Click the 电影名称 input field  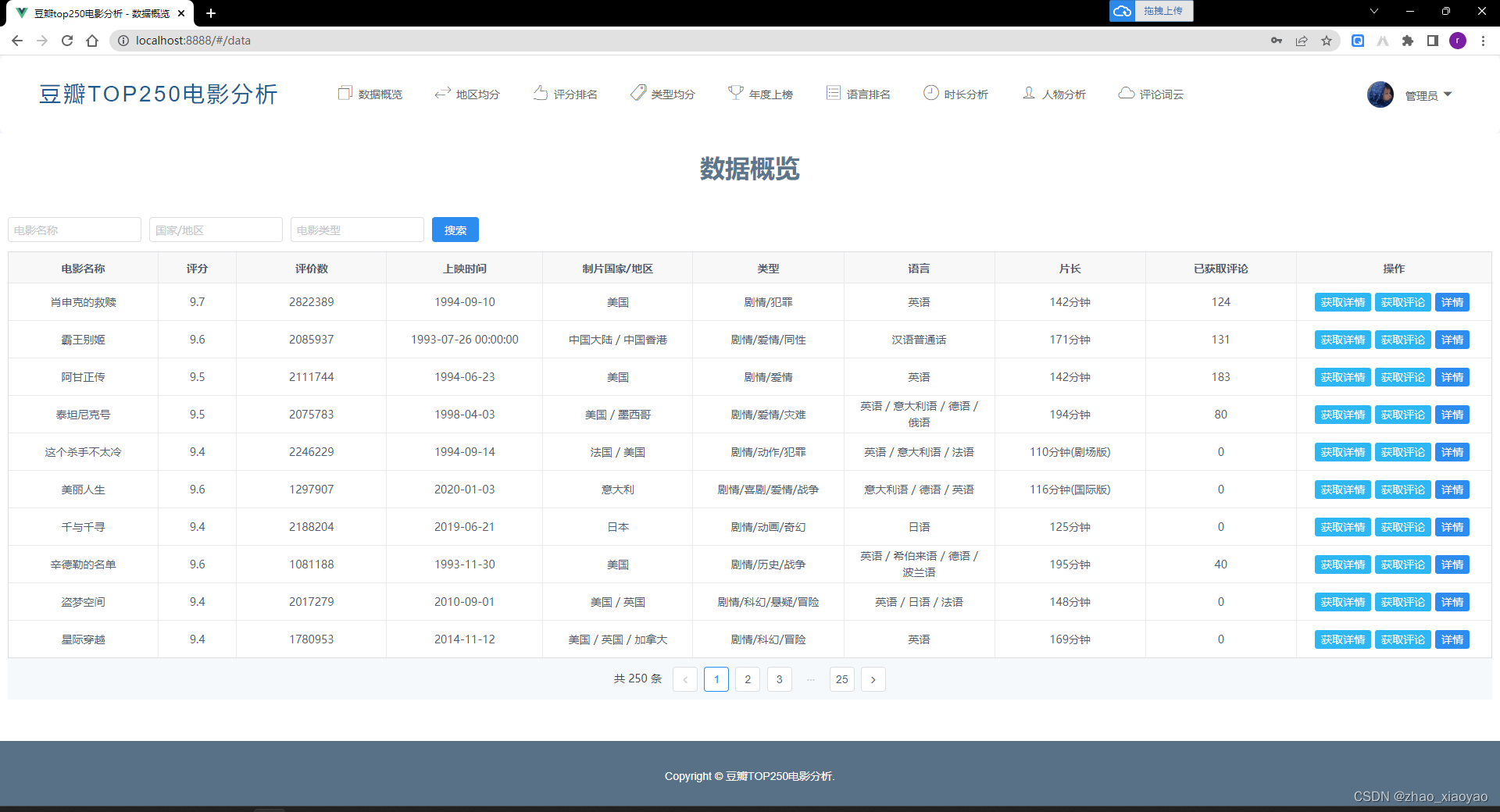[74, 229]
